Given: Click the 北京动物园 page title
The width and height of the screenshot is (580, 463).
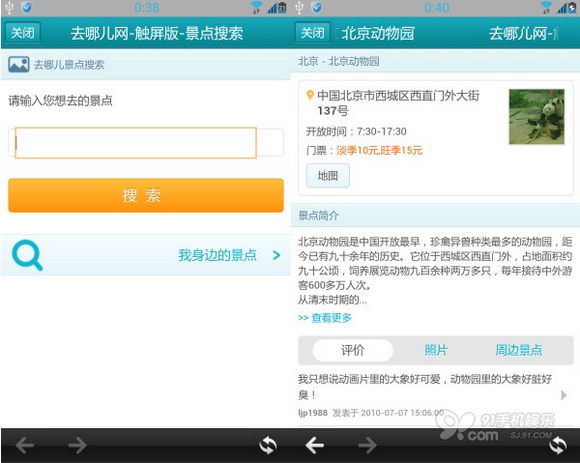Looking at the screenshot, I should pyautogui.click(x=378, y=33).
